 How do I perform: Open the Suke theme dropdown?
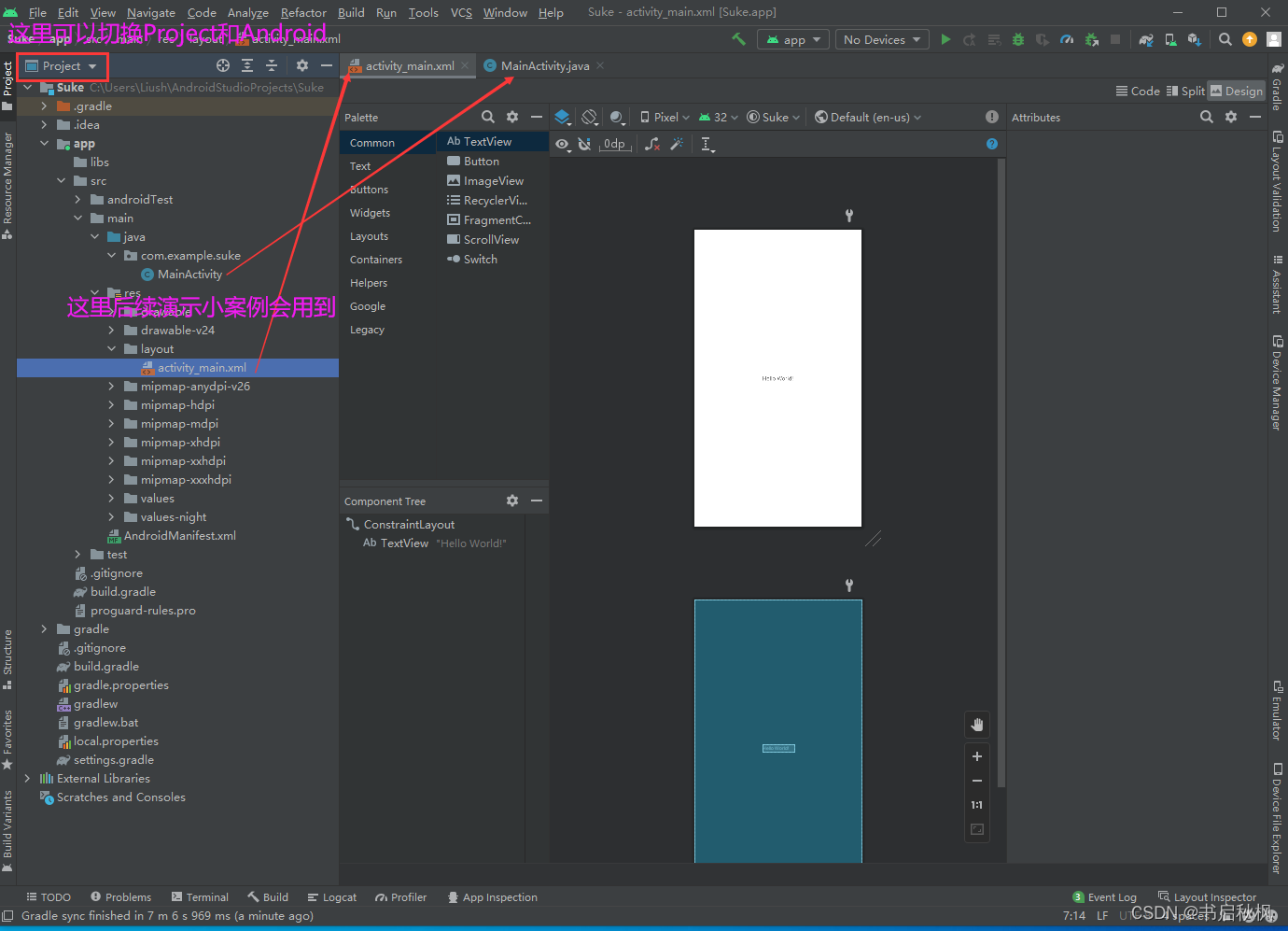click(x=773, y=117)
